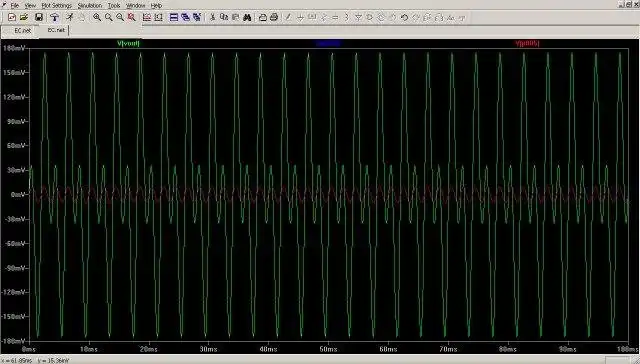The width and height of the screenshot is (640, 364).
Task: Open the Control Panel hammer icon
Action: click(54, 17)
